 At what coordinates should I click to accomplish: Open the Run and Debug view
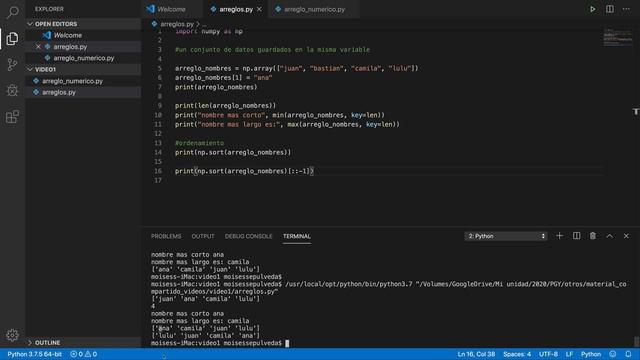point(13,91)
